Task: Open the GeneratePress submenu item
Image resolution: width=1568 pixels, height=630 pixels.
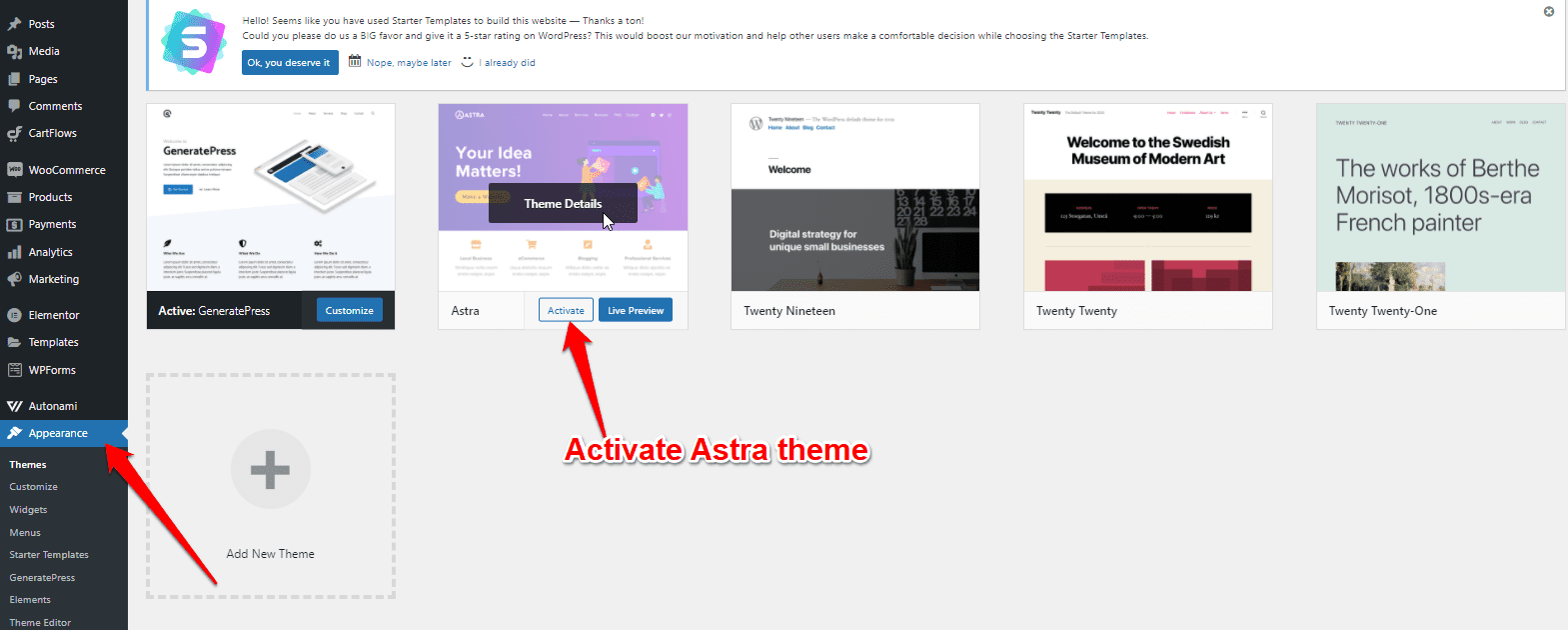Action: 42,578
